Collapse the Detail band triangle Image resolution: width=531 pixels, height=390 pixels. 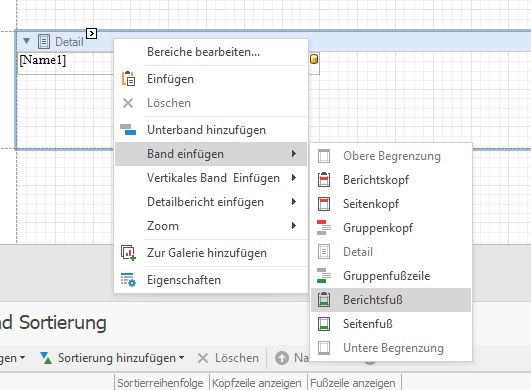26,41
